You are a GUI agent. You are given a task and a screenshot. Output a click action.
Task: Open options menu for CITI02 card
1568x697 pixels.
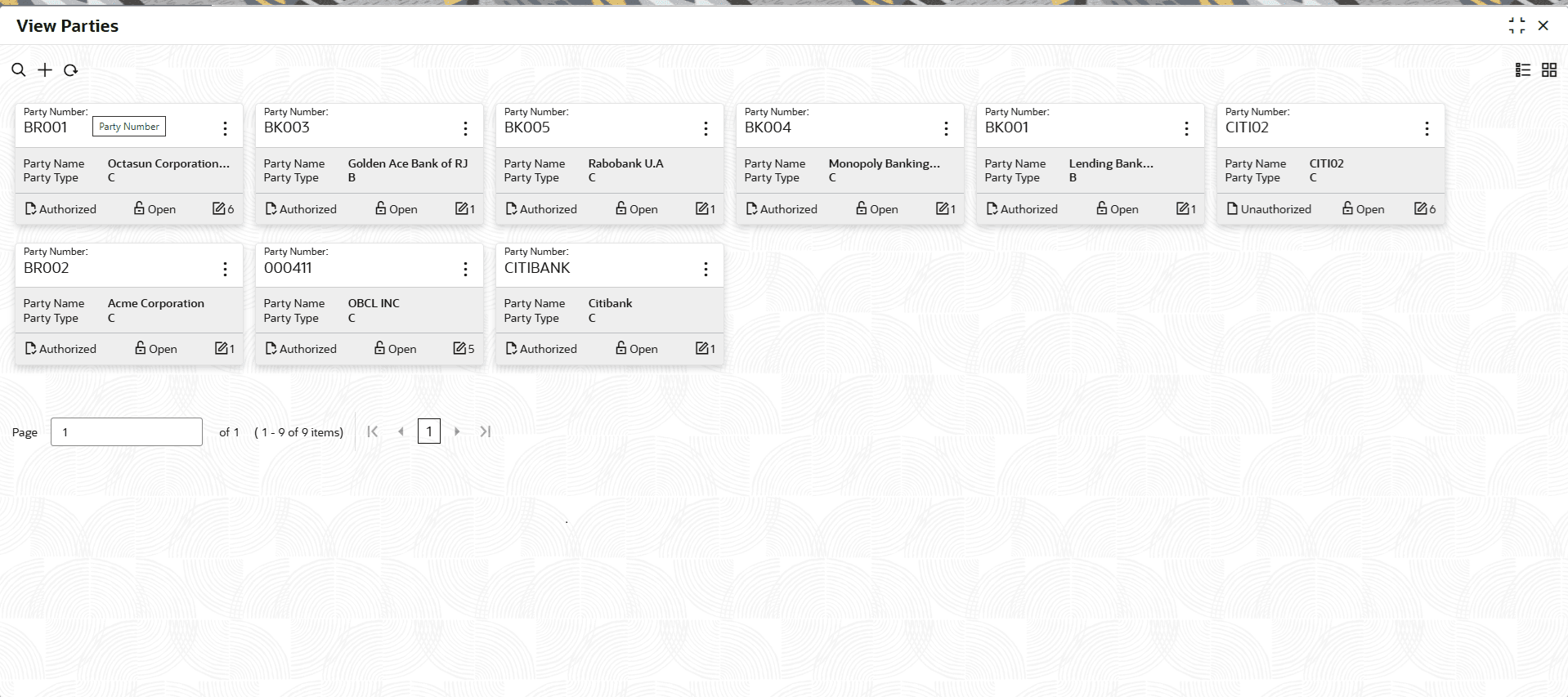1427,128
